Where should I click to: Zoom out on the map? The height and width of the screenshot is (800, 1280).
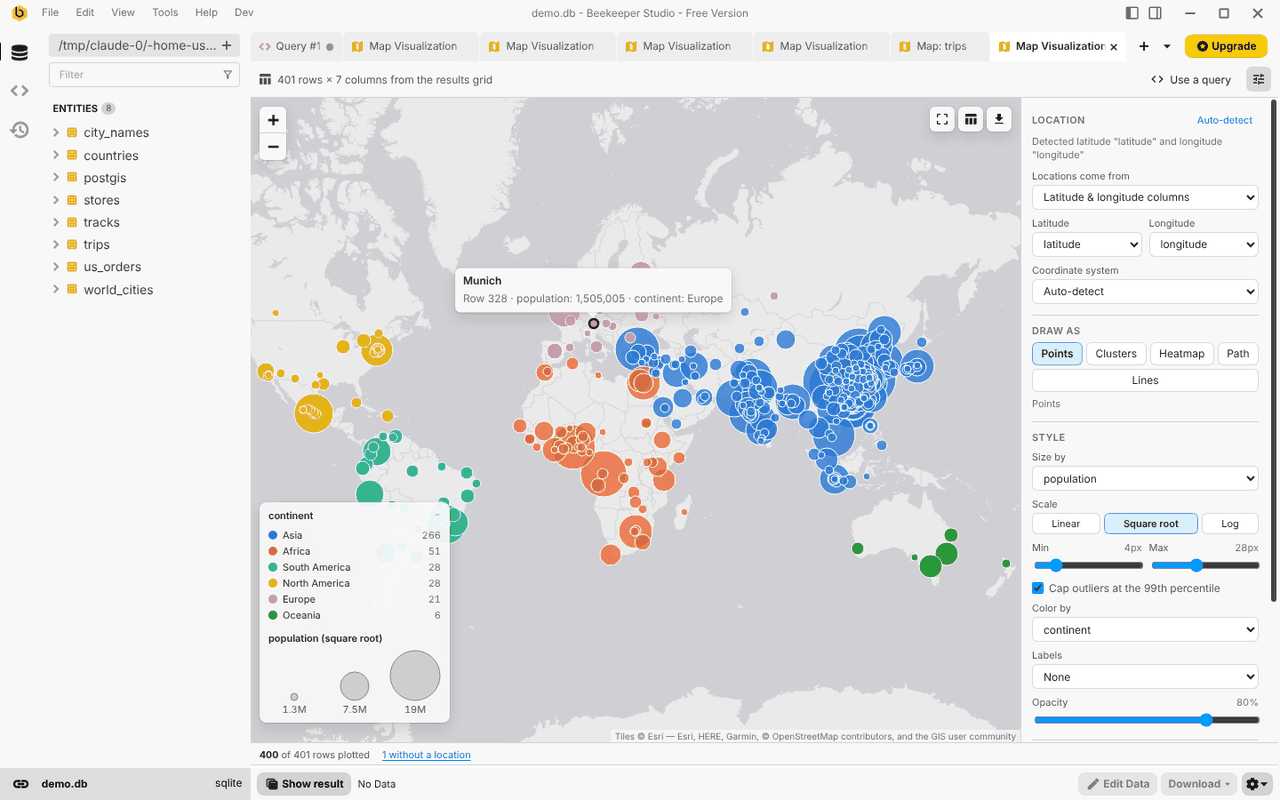click(x=273, y=146)
